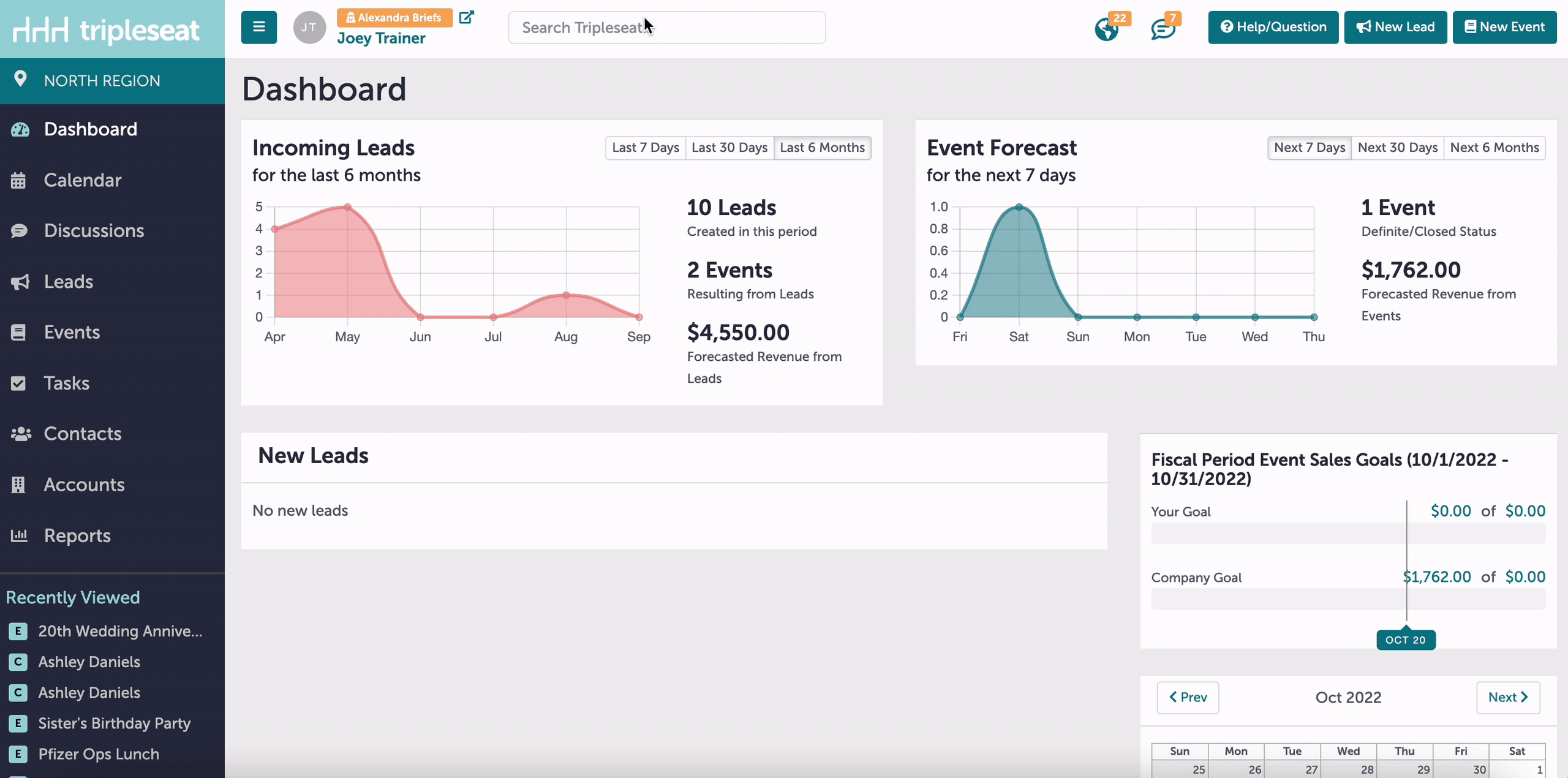Viewport: 1568px width, 778px height.
Task: Open the Reports section
Action: pyautogui.click(x=76, y=535)
